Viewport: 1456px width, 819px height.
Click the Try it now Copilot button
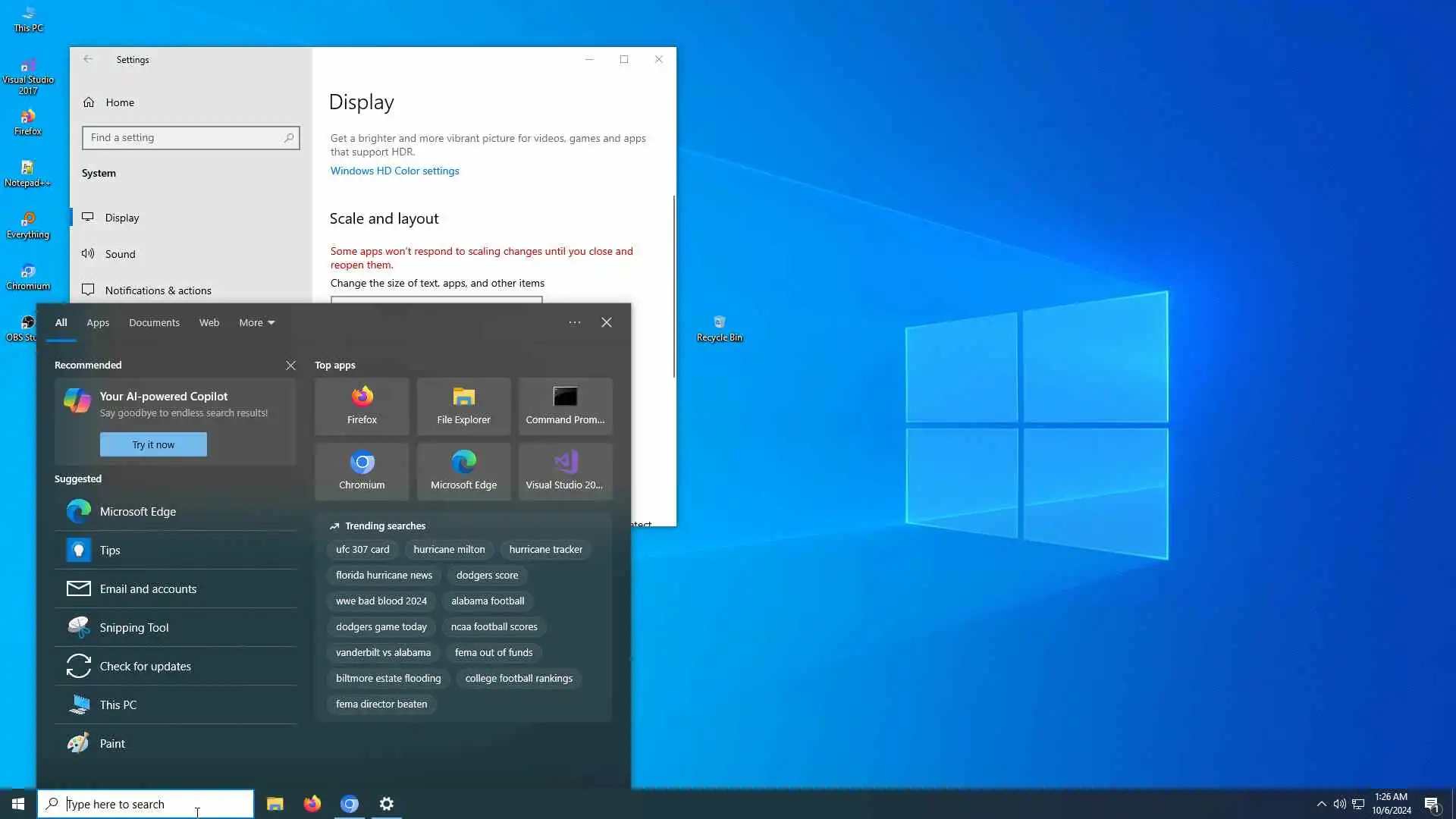153,444
